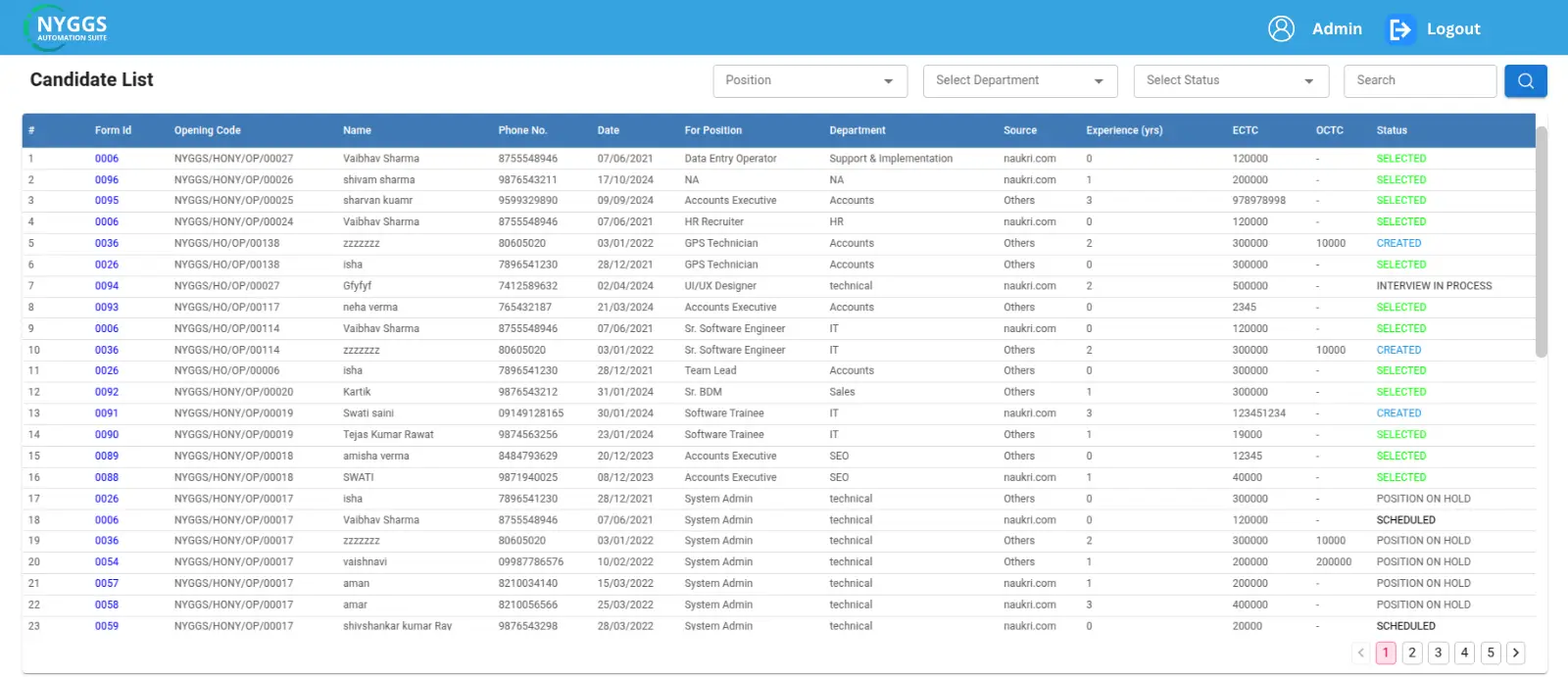
Task: Click the Form Id column header
Action: tap(113, 130)
